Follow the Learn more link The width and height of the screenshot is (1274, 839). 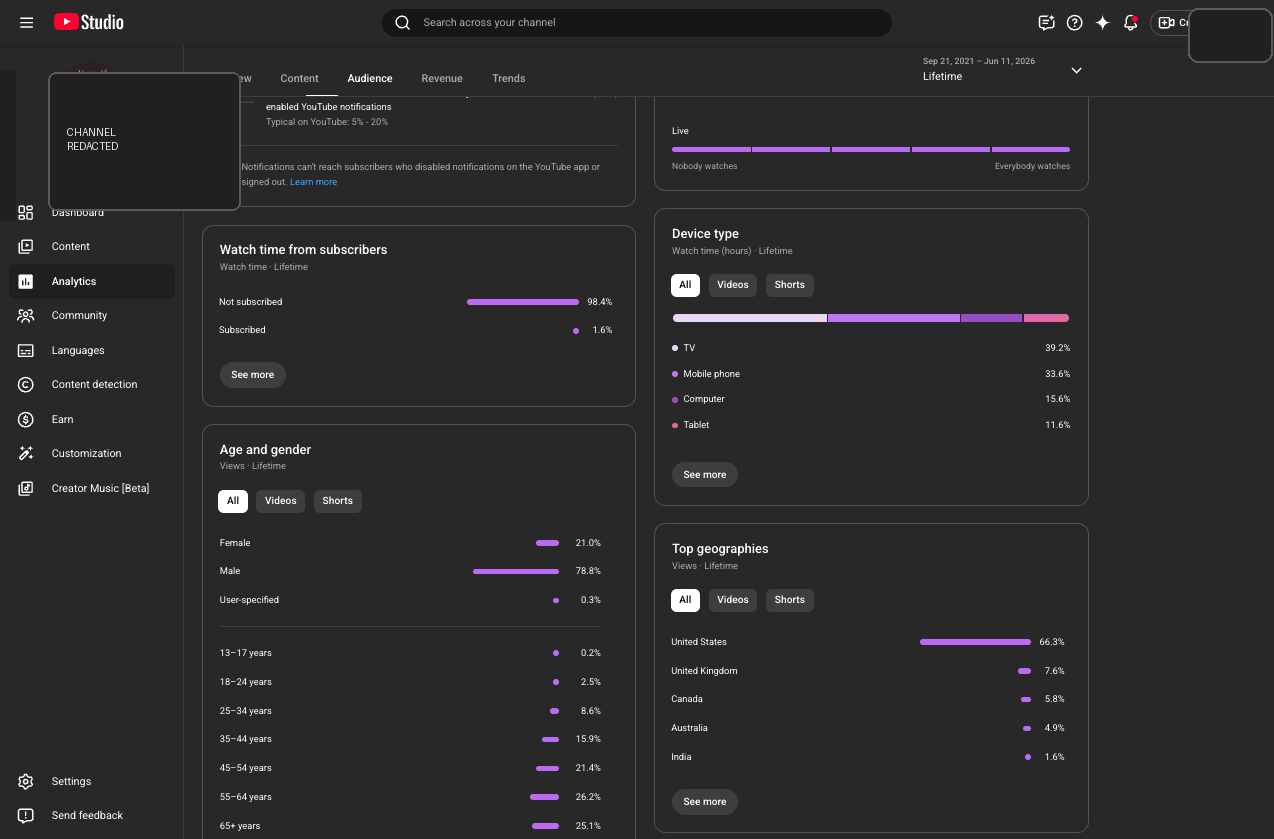click(314, 182)
